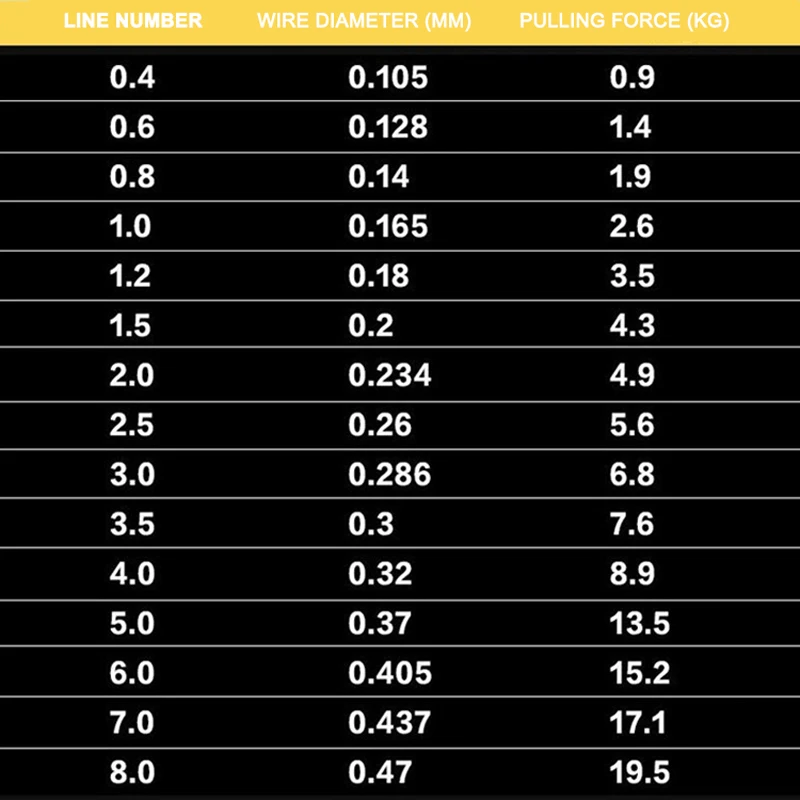
Task: Select wire diameter 0.286 value
Action: pyautogui.click(x=390, y=474)
